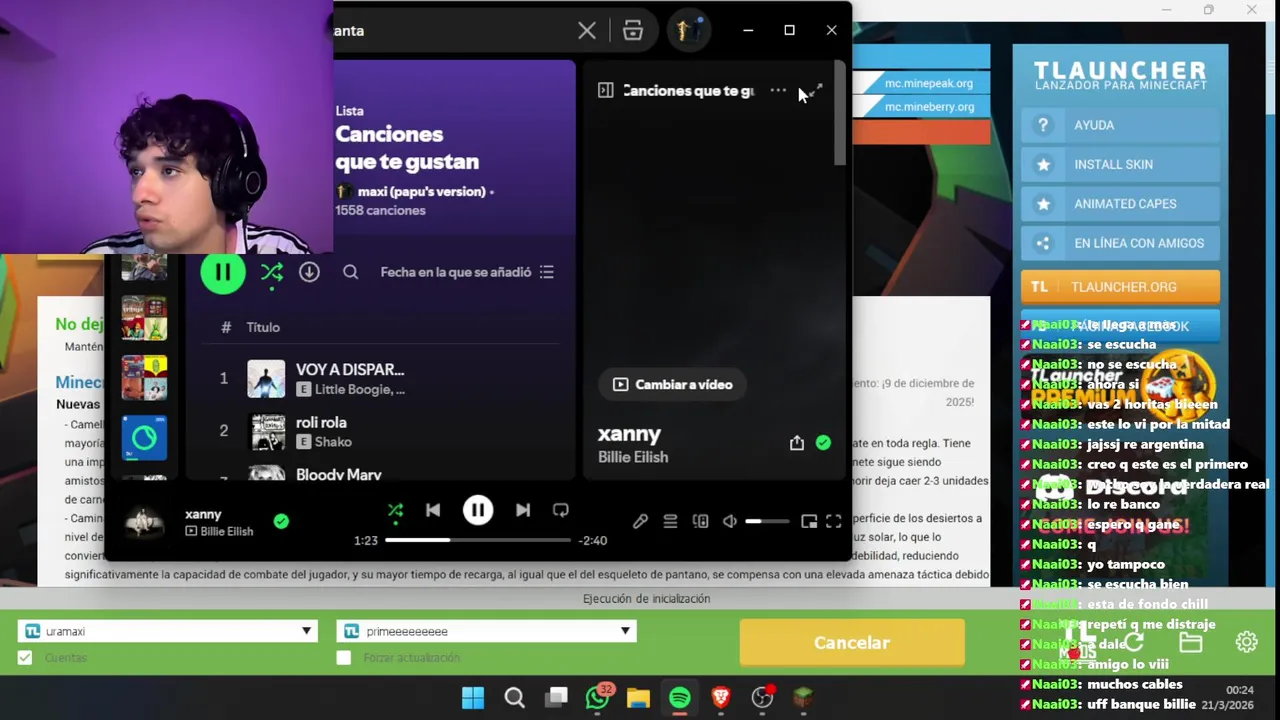Open more options in now playing panel
Image resolution: width=1280 pixels, height=720 pixels.
tap(778, 91)
